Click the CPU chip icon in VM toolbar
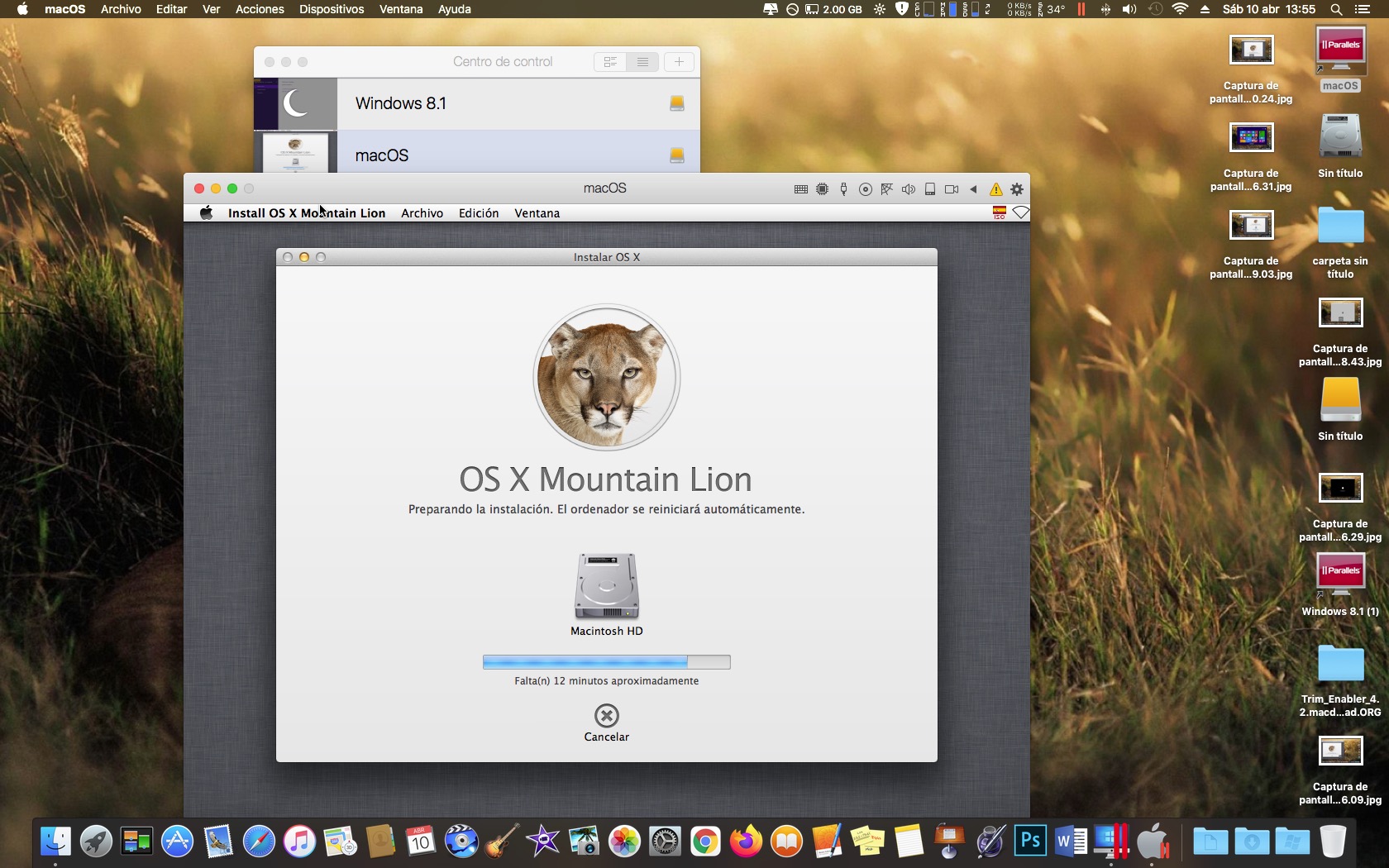The height and width of the screenshot is (868, 1389). tap(822, 189)
